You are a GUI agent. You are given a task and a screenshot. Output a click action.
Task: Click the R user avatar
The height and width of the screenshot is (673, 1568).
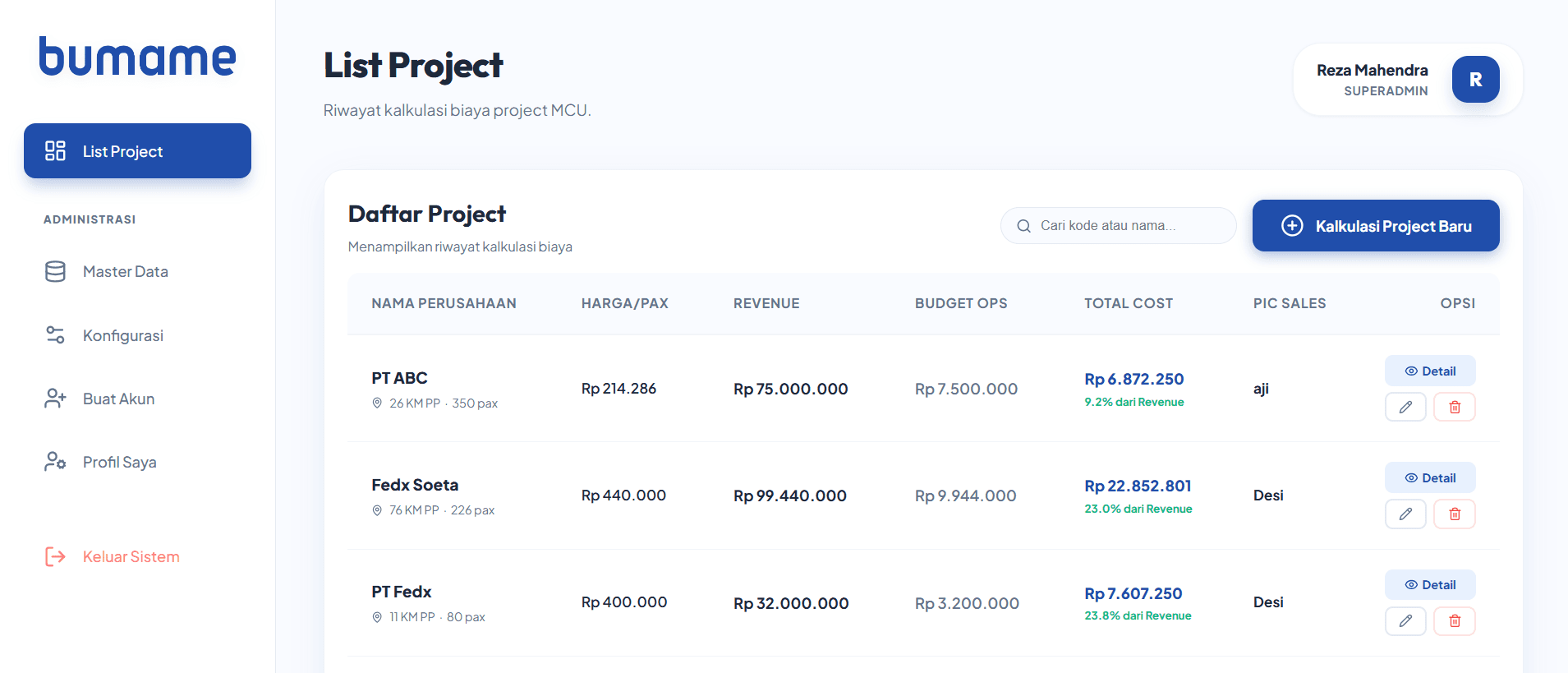1475,80
